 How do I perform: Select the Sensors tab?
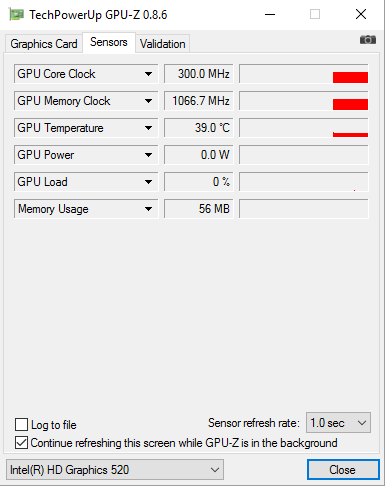(109, 42)
